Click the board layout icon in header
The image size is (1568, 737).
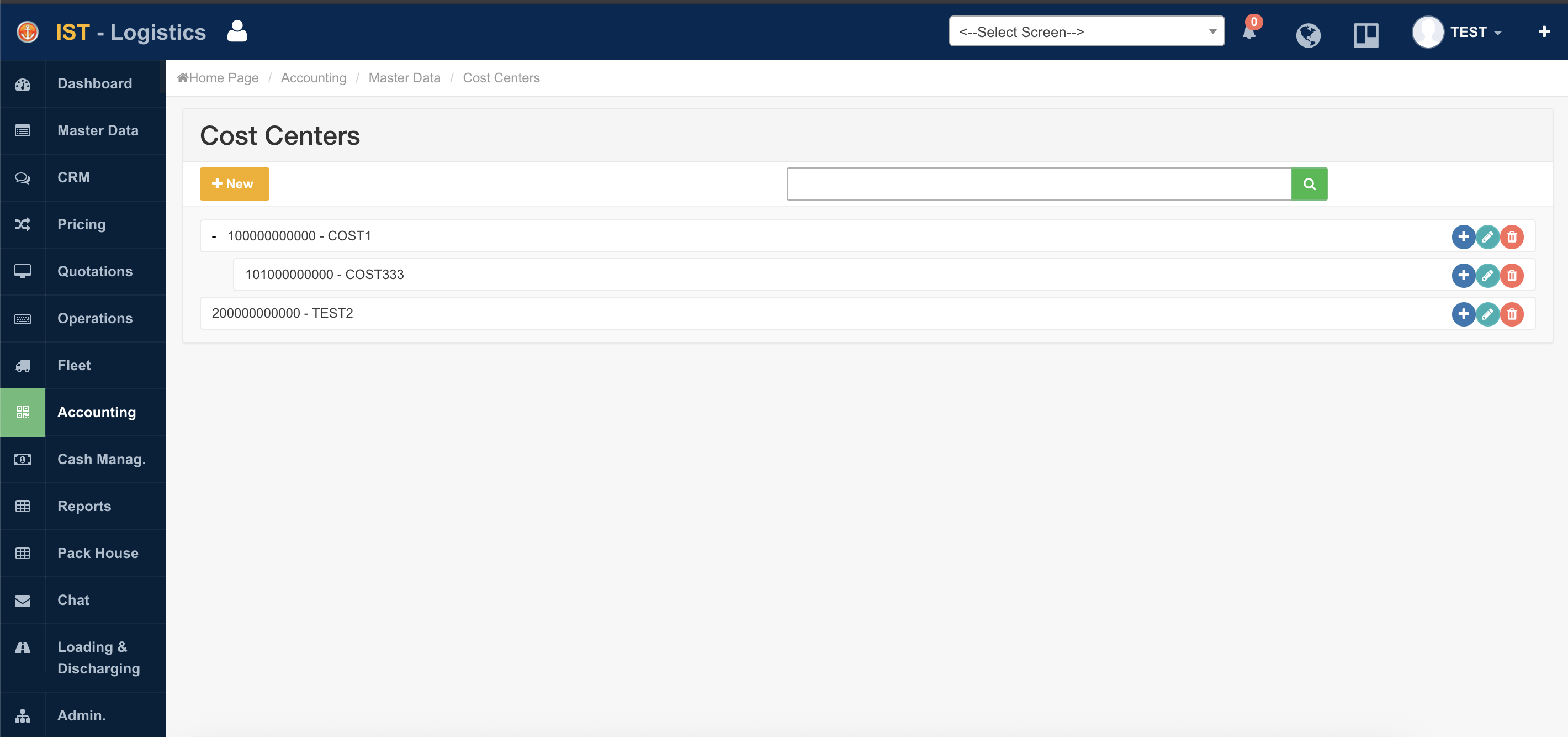point(1365,35)
